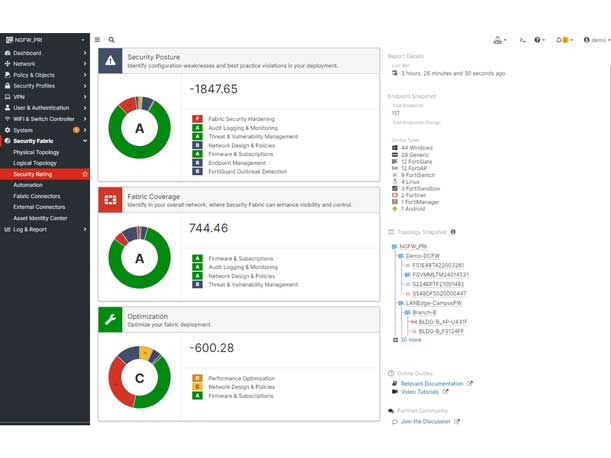
Task: Open the notifications bell icon
Action: point(561,40)
